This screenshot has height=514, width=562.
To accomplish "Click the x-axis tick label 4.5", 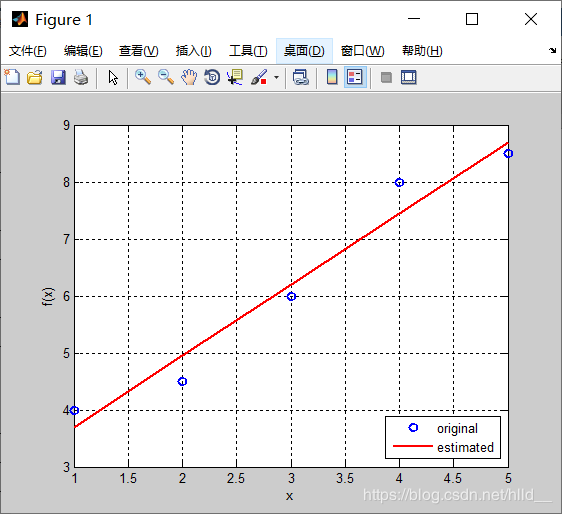I will pos(453,478).
